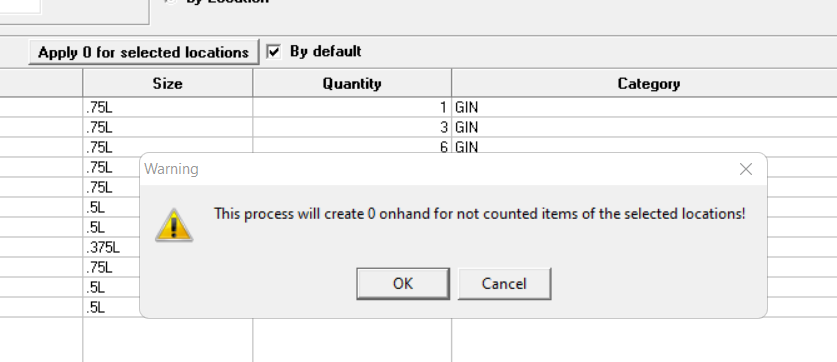Screen dimensions: 837x362
Task: Toggle the By default checkbox
Action: (274, 52)
